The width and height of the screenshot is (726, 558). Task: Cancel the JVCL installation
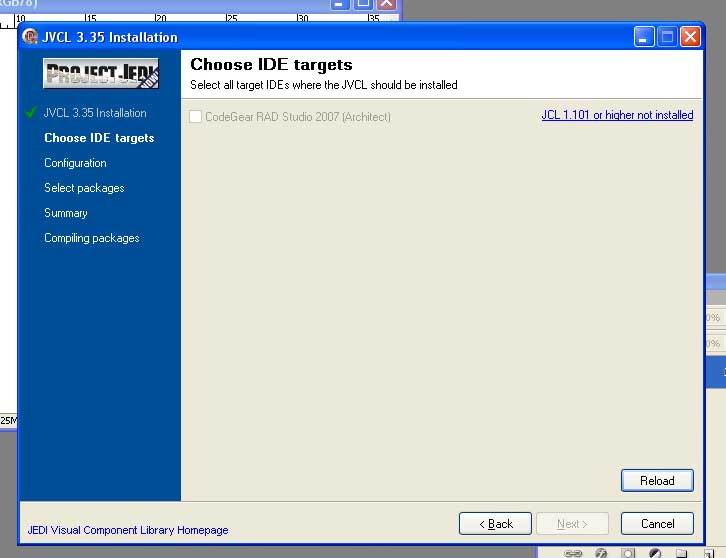click(x=657, y=523)
